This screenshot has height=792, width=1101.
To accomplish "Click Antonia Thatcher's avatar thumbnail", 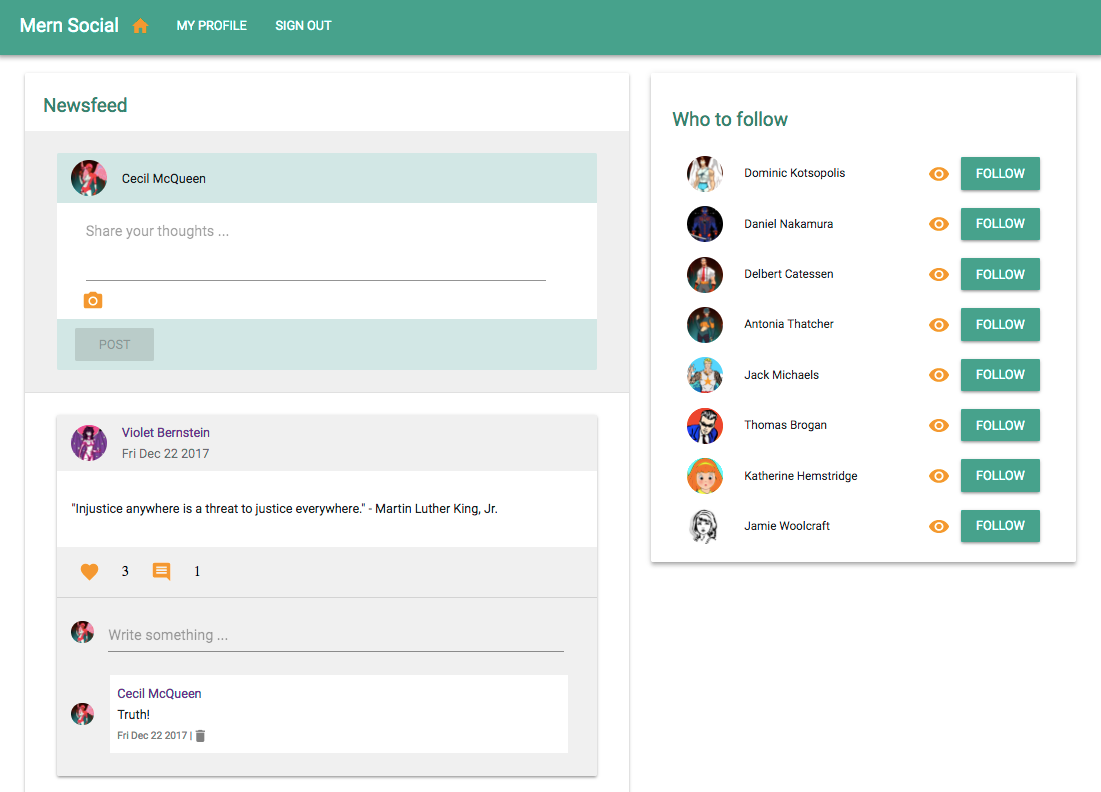I will point(705,325).
